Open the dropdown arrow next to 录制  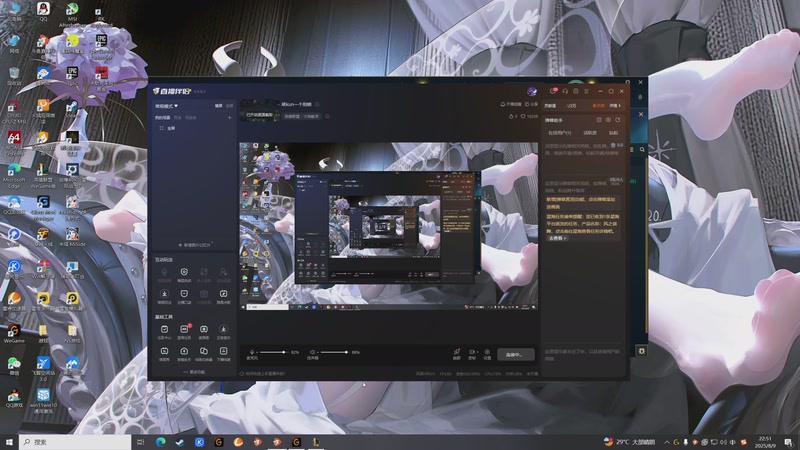(477, 352)
